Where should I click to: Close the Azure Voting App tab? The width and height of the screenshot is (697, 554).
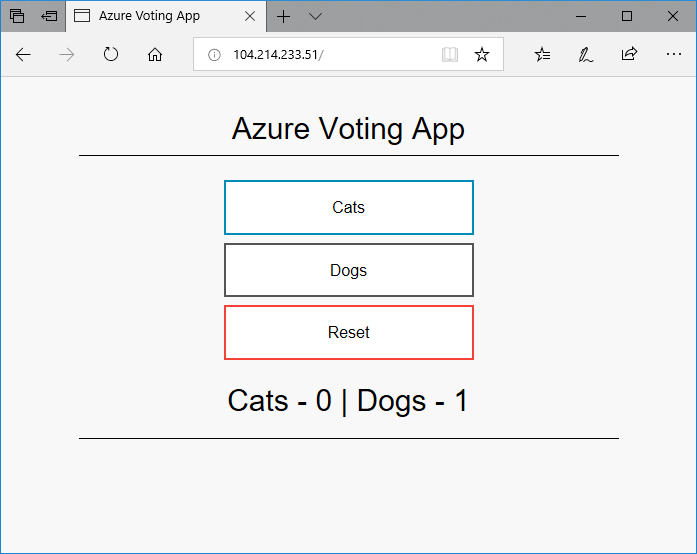click(x=250, y=16)
